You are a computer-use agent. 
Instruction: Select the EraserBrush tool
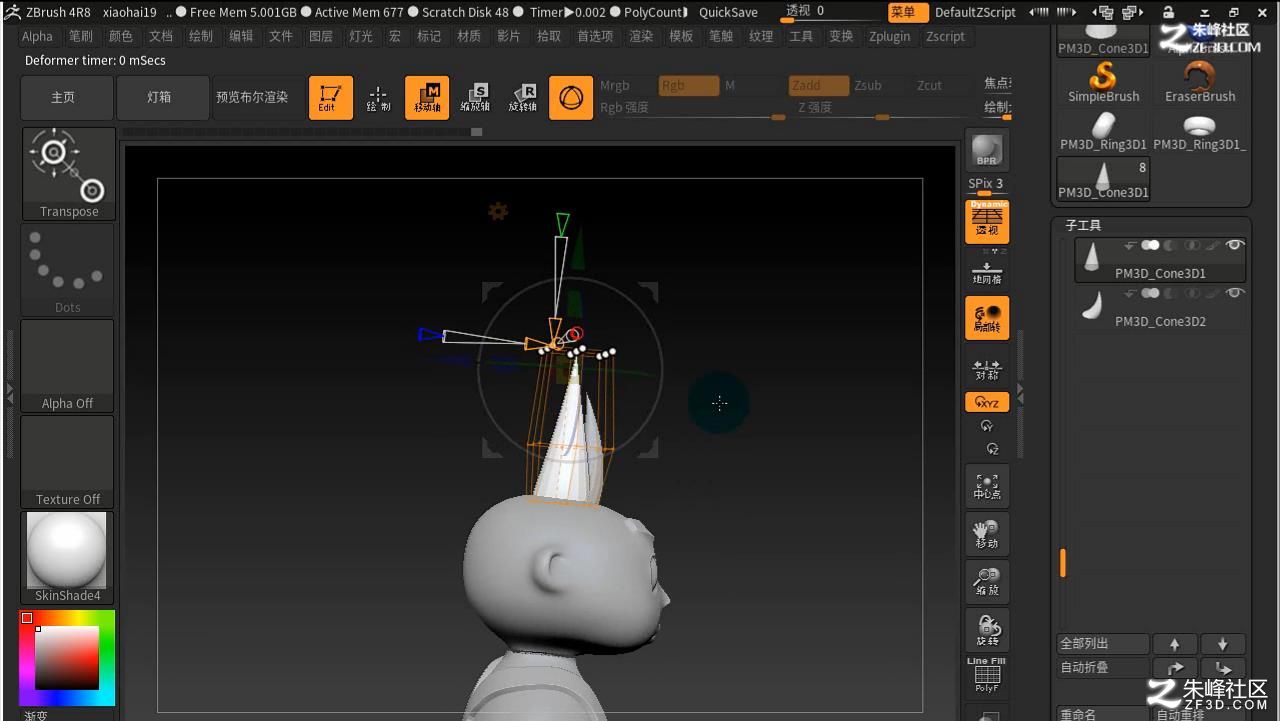coord(1199,81)
